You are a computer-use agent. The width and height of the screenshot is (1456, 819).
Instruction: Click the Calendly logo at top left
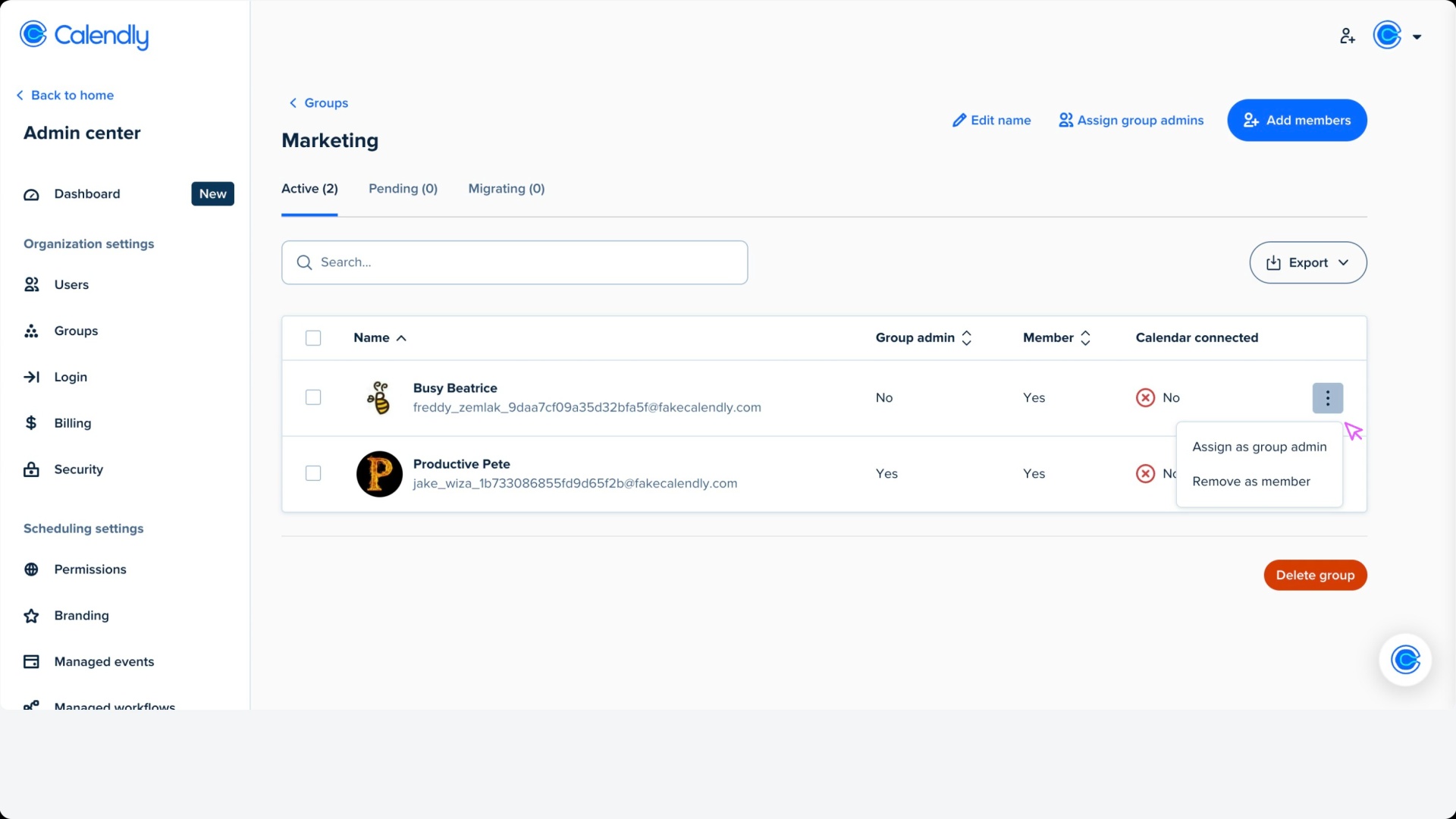coord(84,35)
